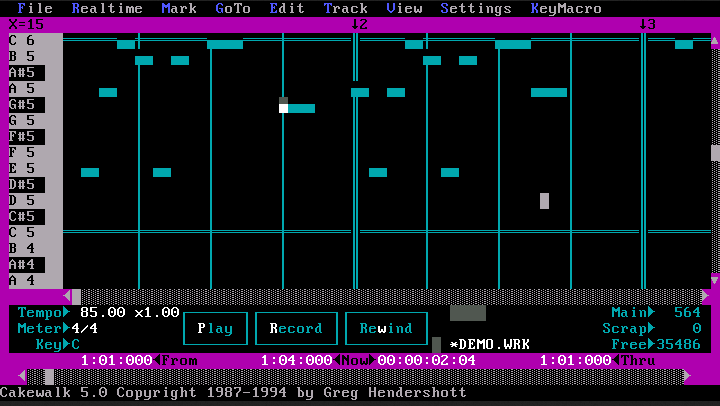Click piano roll left scroll arrow

point(67,296)
